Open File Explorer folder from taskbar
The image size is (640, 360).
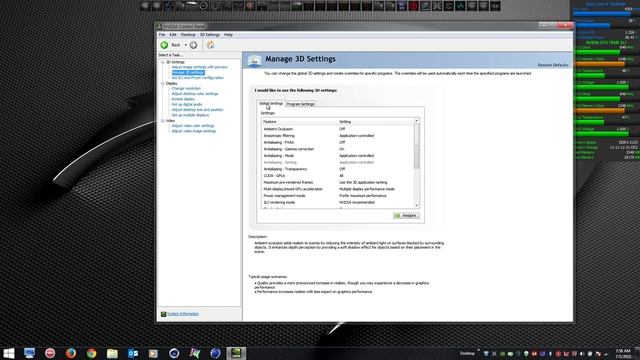coord(112,353)
